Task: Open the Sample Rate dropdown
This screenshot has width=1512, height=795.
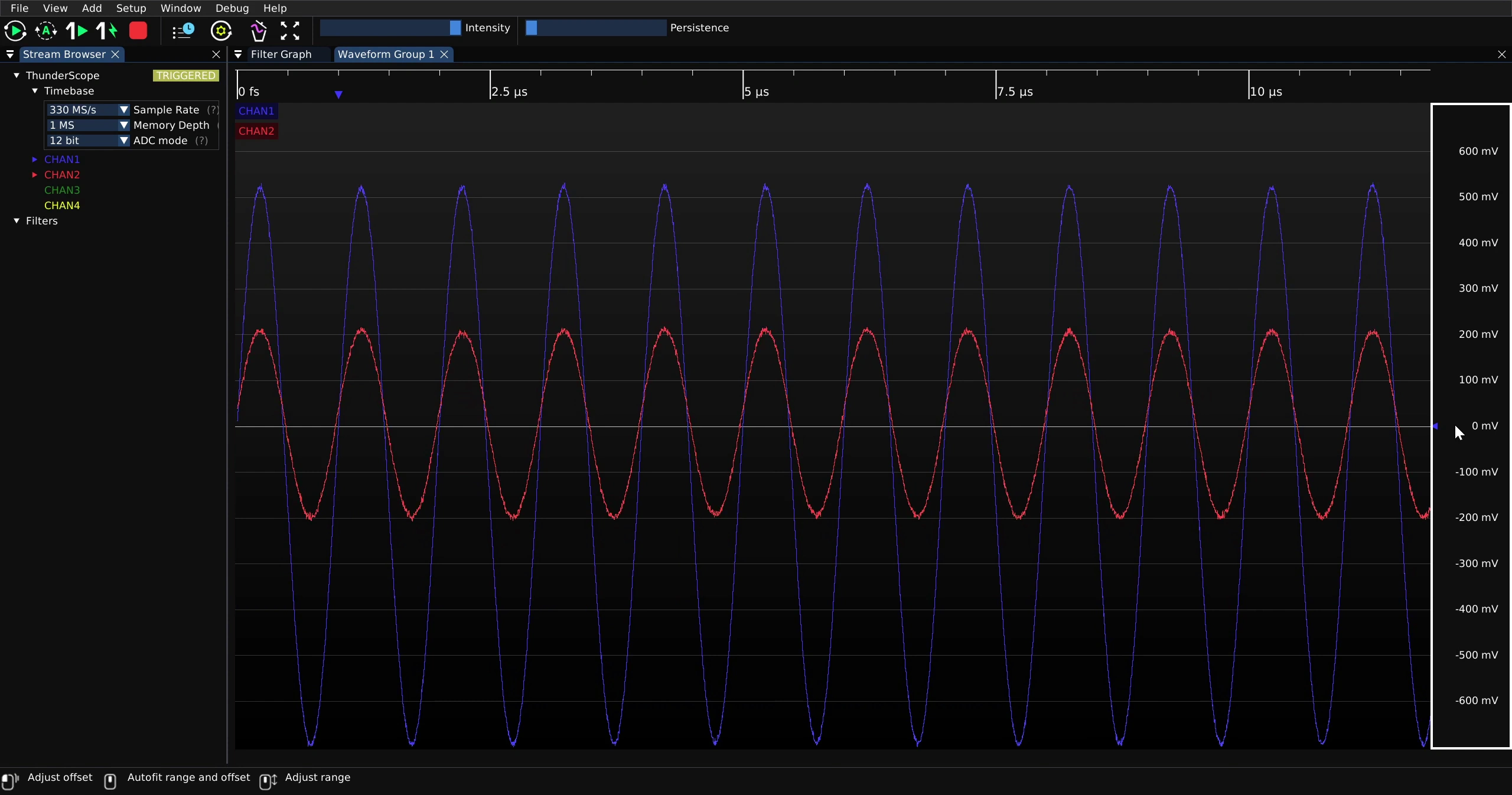Action: tap(88, 110)
